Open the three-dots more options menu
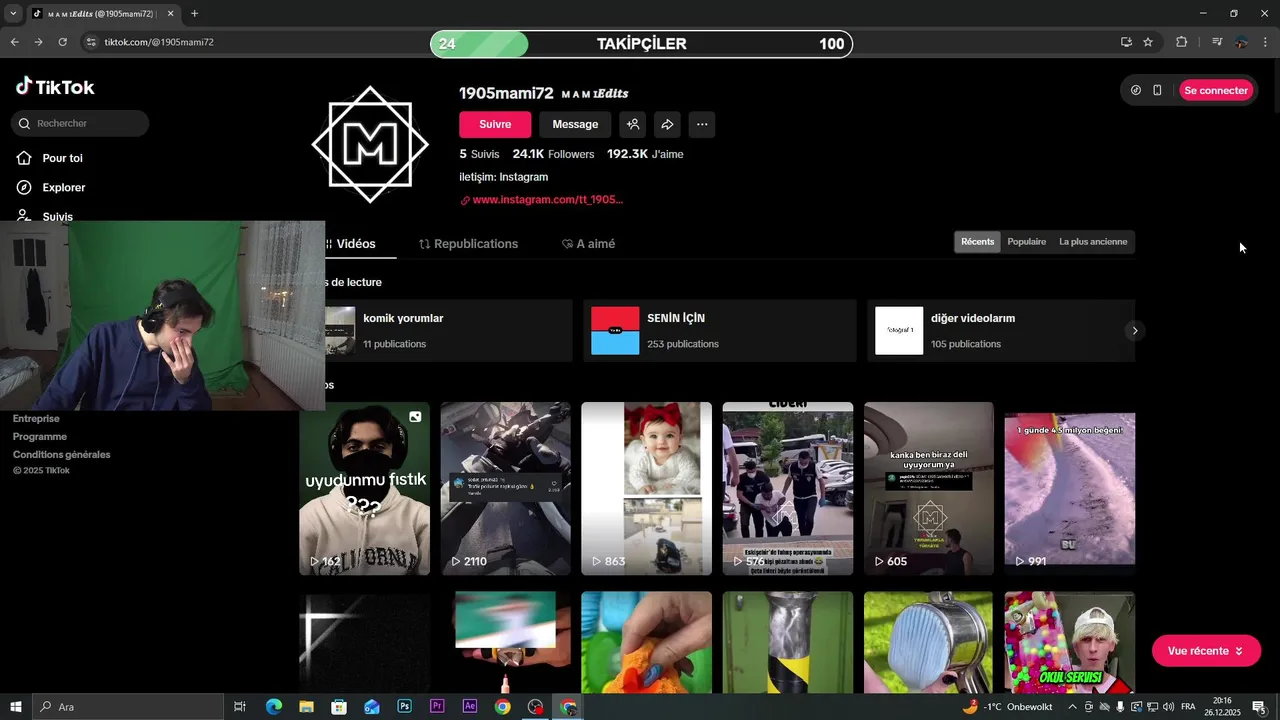Screen dimensions: 1280x720 702,124
